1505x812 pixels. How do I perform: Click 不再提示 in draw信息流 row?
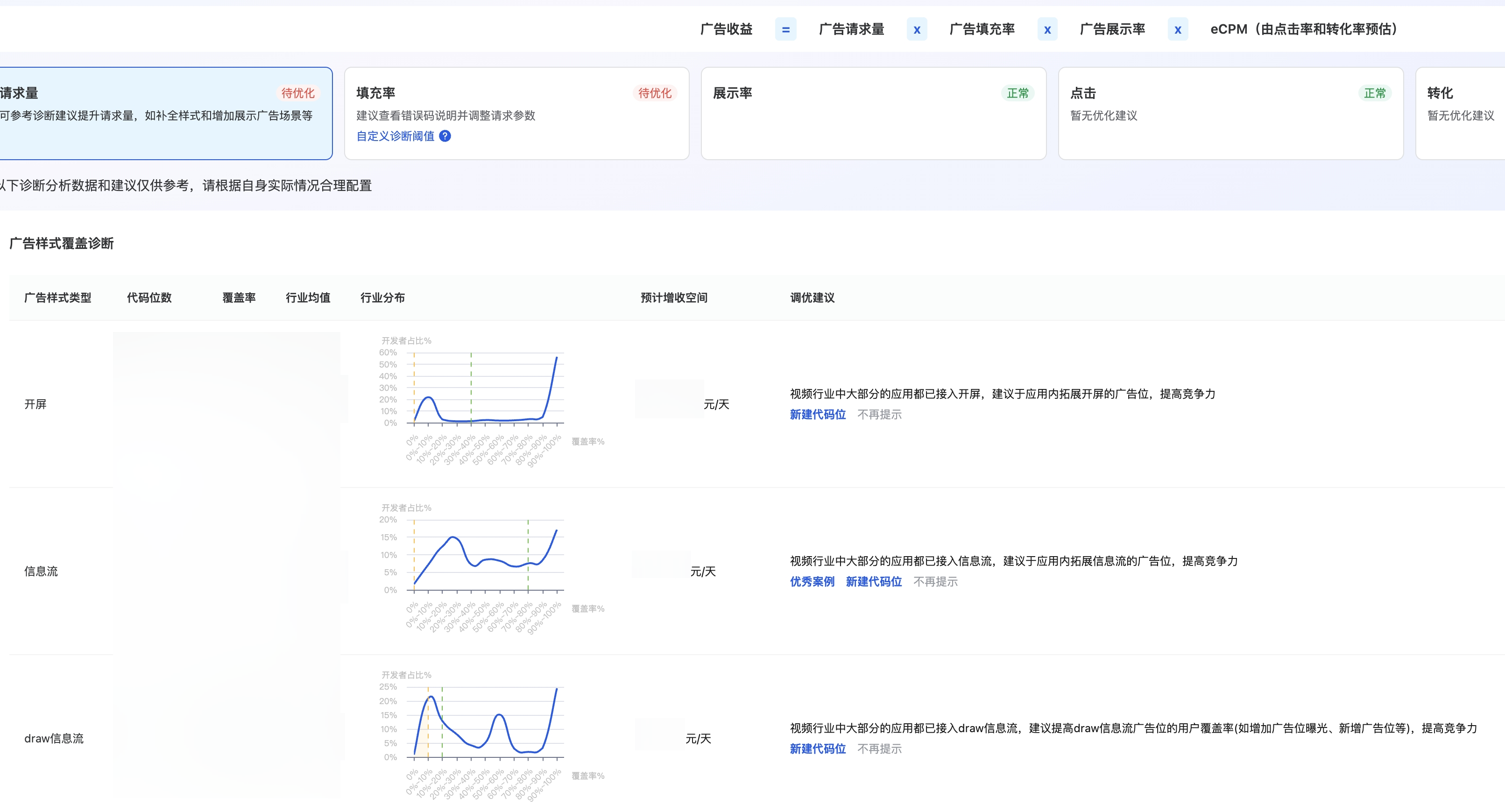point(879,748)
